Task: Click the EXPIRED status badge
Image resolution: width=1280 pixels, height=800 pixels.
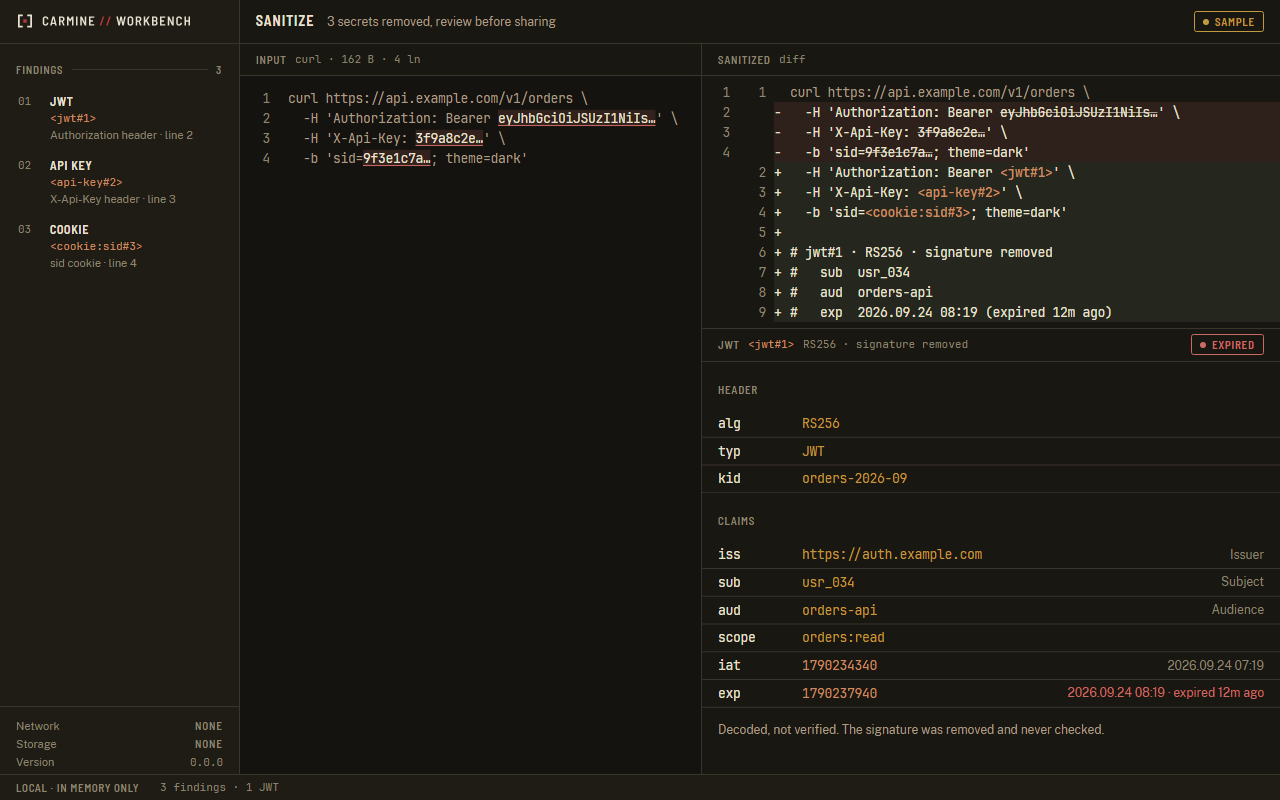Action: tap(1227, 345)
